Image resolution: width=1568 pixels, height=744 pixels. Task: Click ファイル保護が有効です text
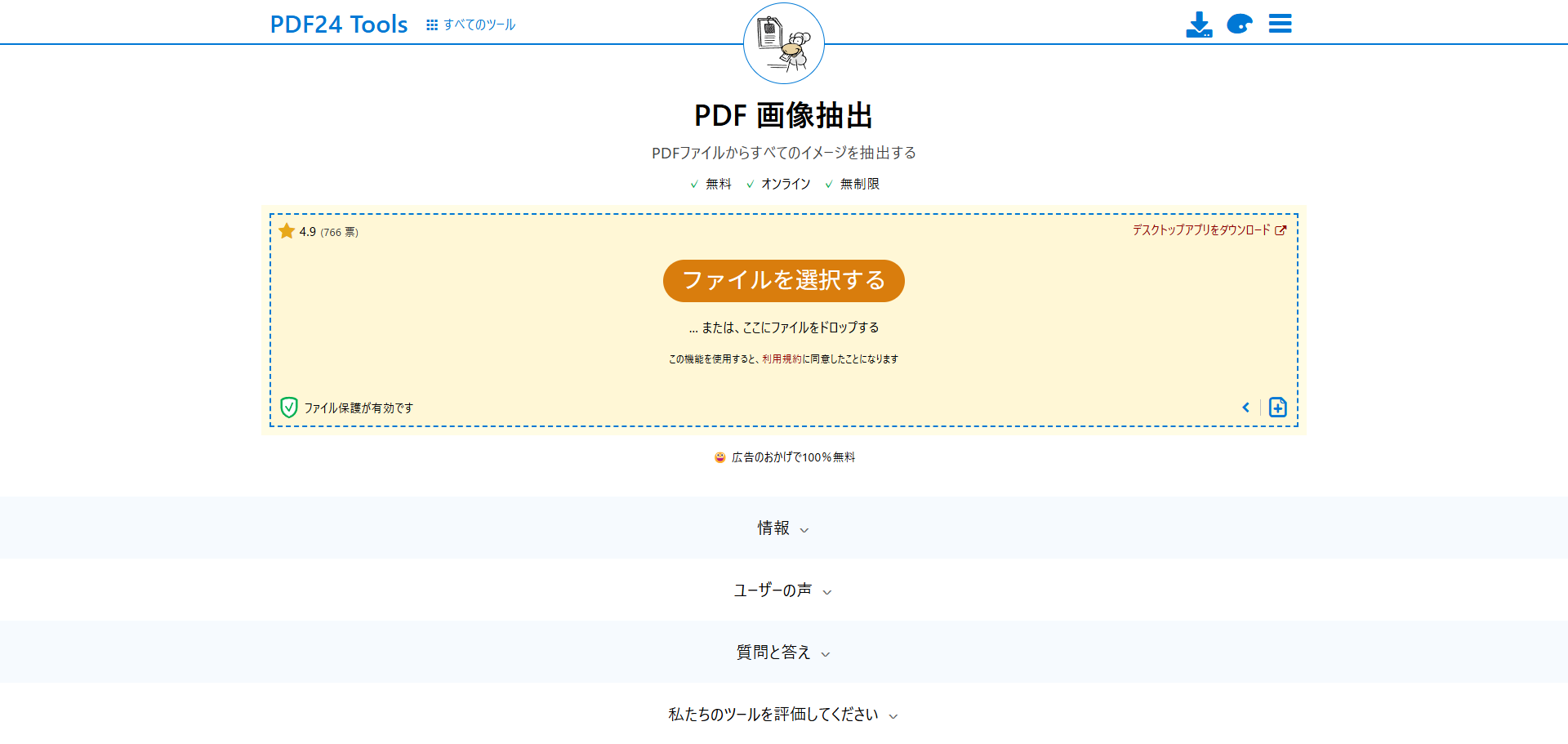pos(359,408)
